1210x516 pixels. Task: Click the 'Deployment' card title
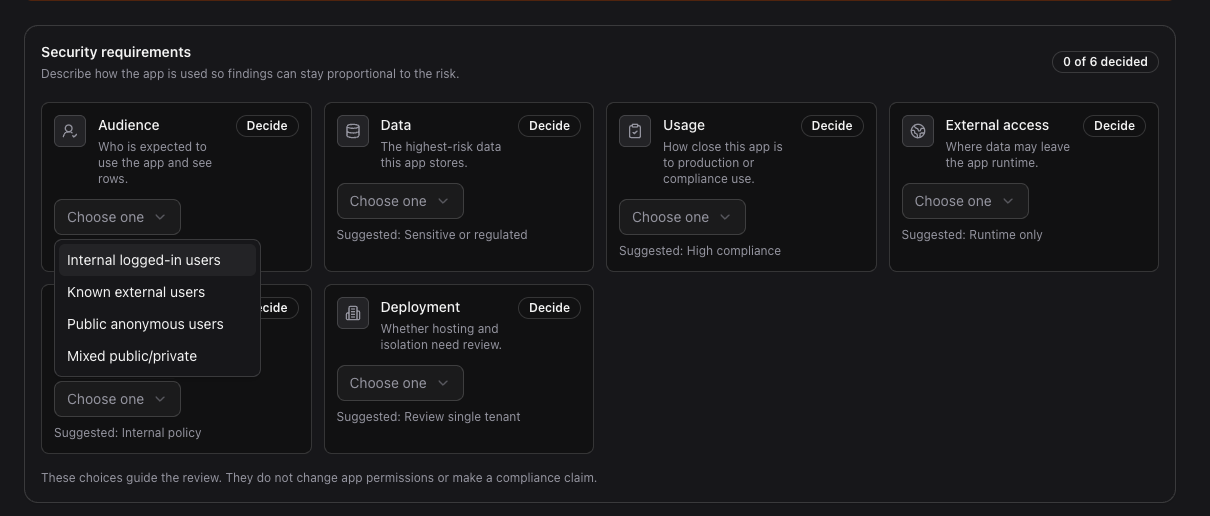tap(420, 307)
